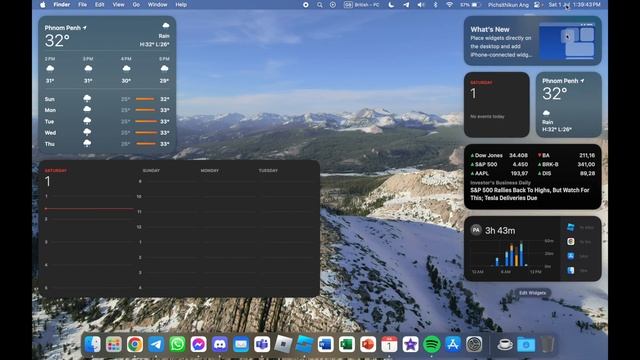Click the screen recording status icon
This screenshot has height=360, width=640.
[306, 4]
